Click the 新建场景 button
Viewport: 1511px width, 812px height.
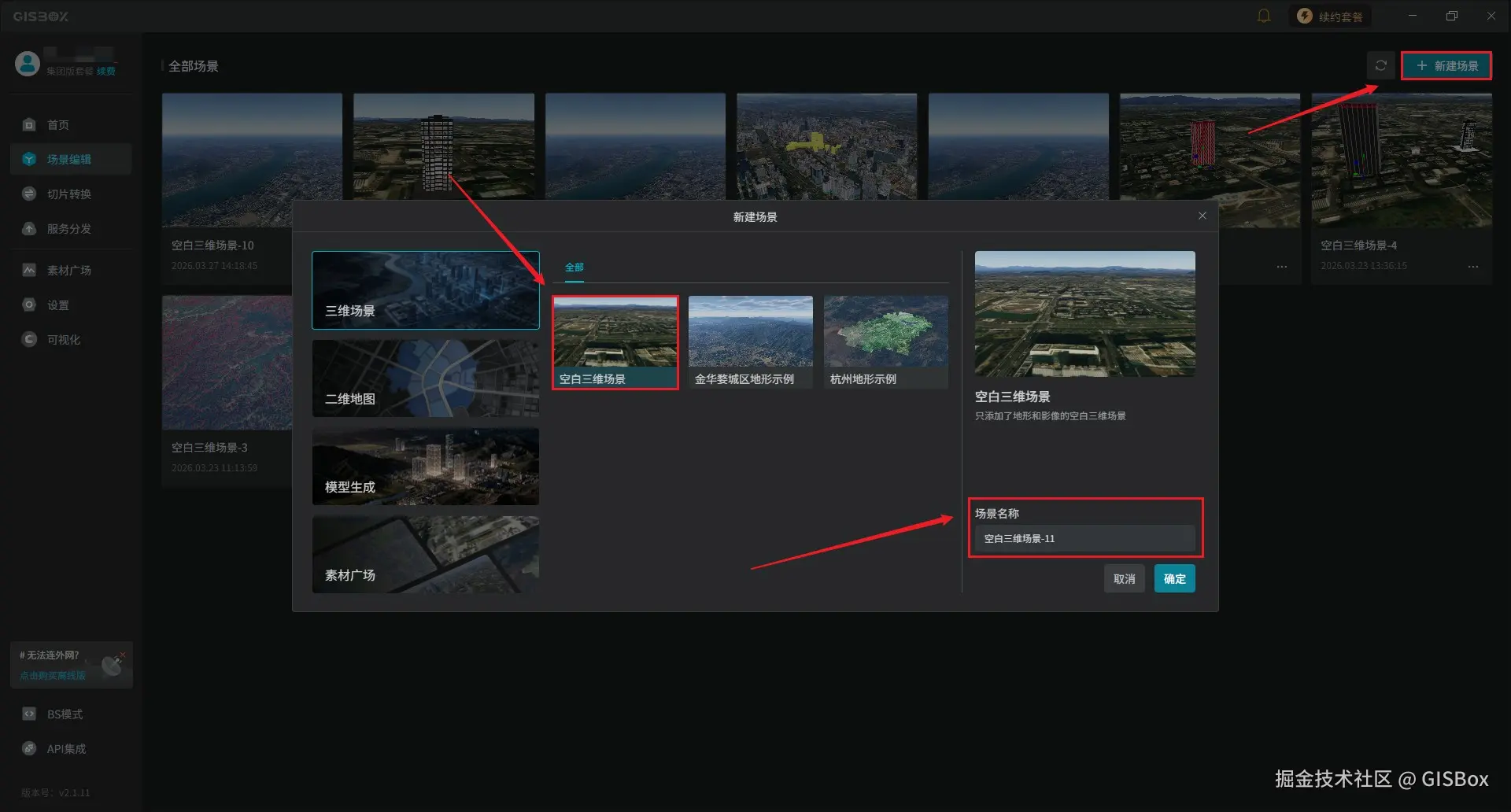1446,65
